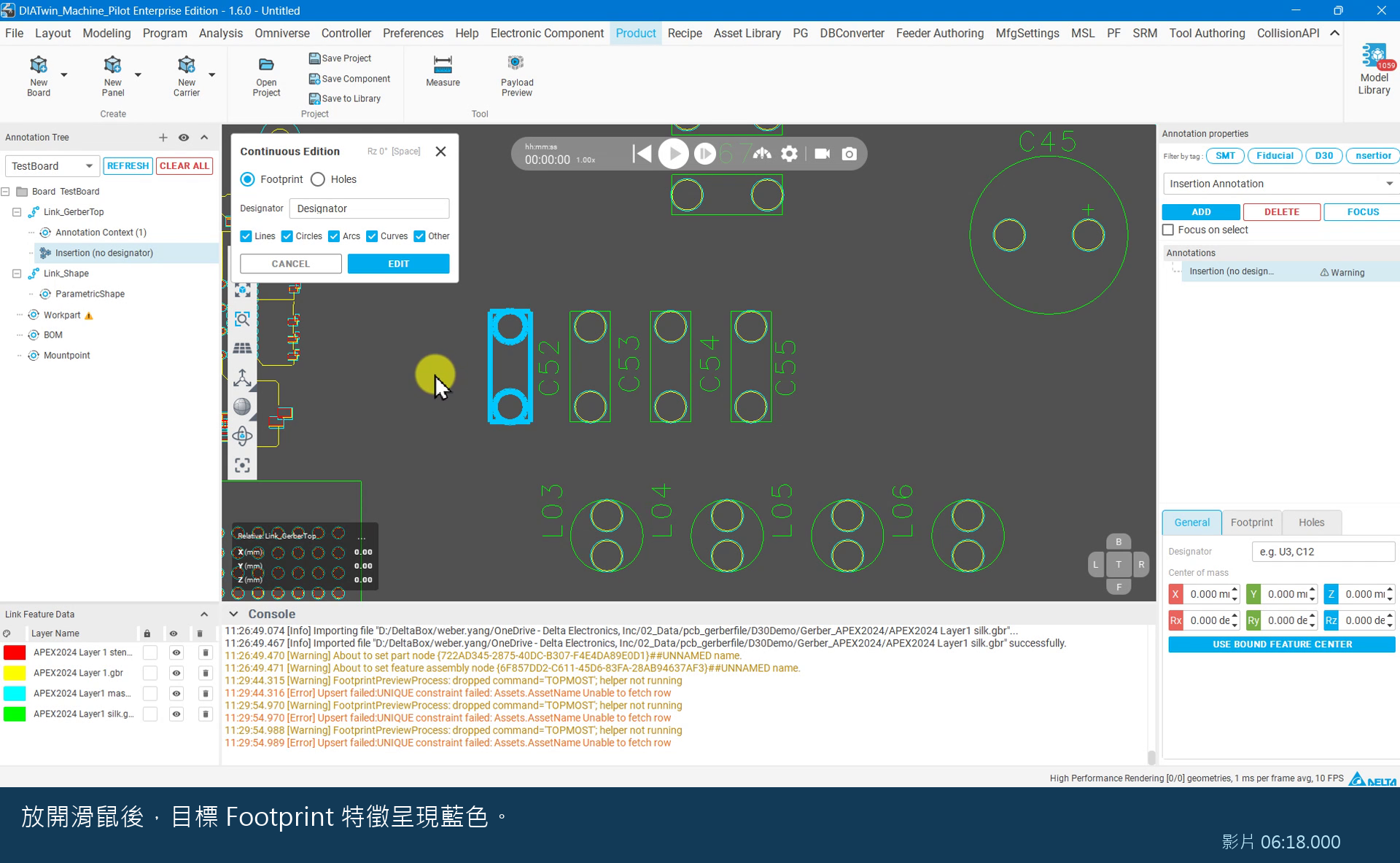
Task: Toggle the grid floor view icon
Action: coord(242,348)
